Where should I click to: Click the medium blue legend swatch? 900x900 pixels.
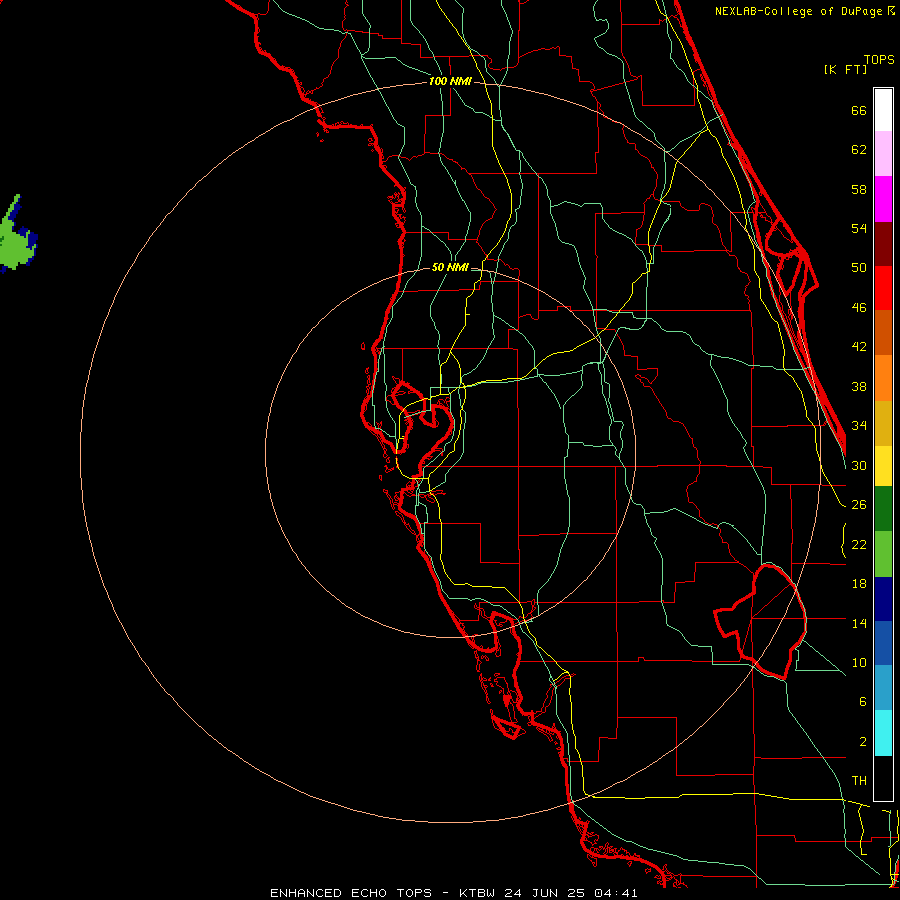click(x=883, y=643)
